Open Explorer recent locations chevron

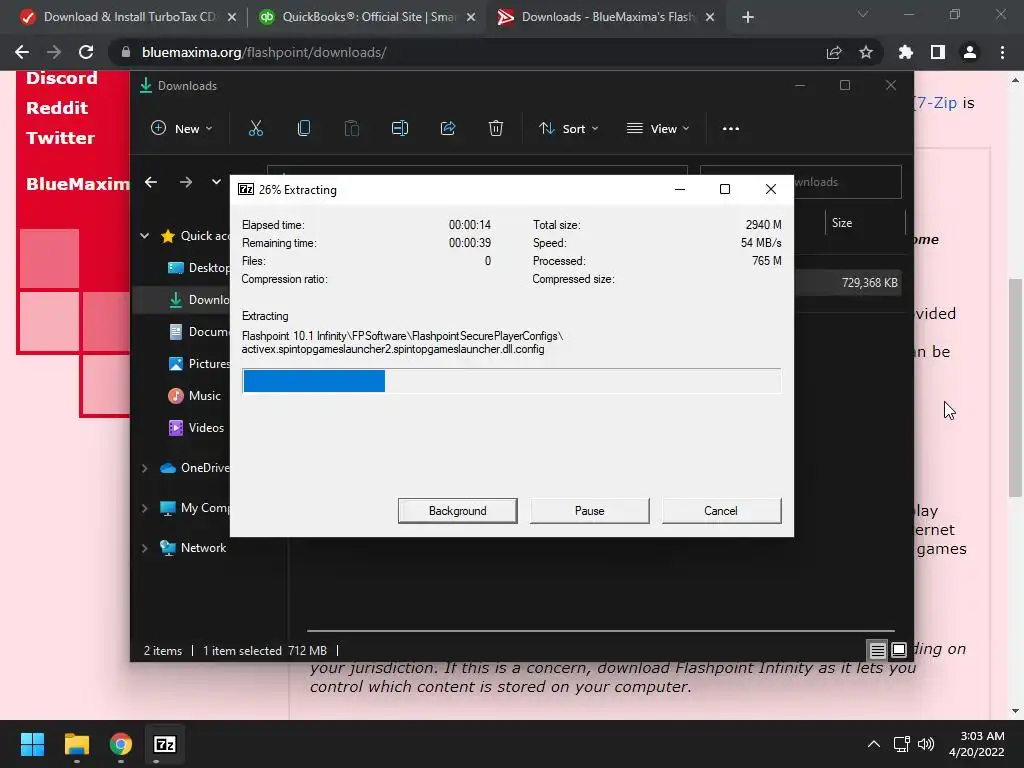pos(216,182)
